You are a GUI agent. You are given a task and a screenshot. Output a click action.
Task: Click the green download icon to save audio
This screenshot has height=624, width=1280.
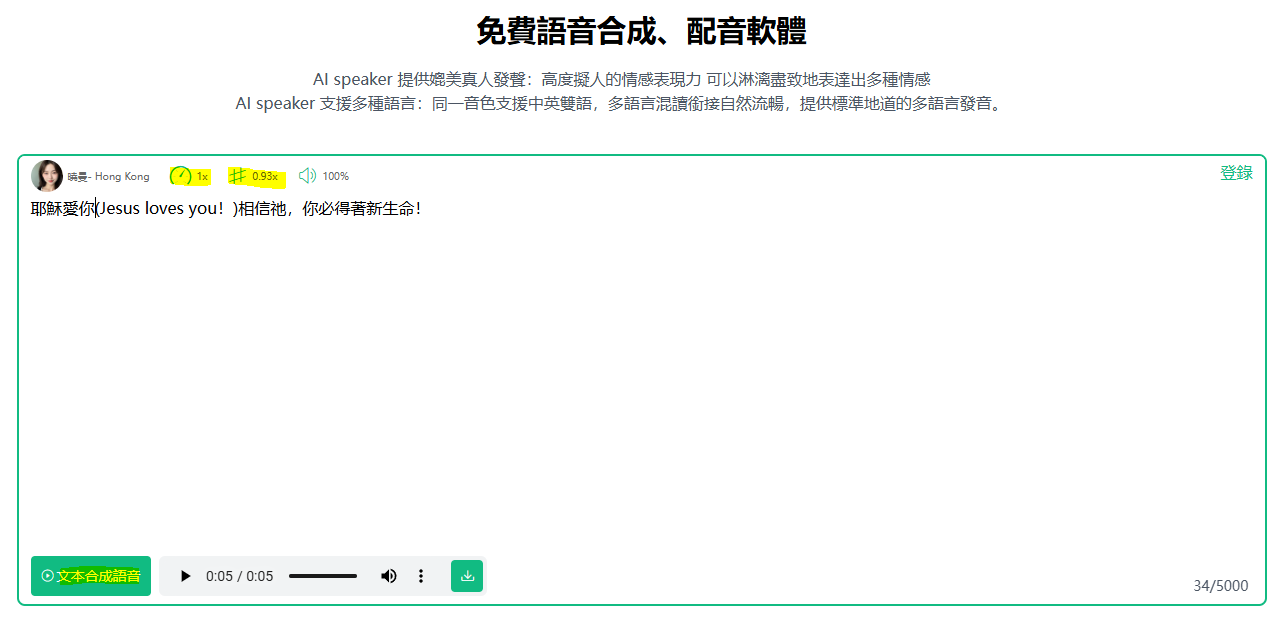(x=466, y=576)
